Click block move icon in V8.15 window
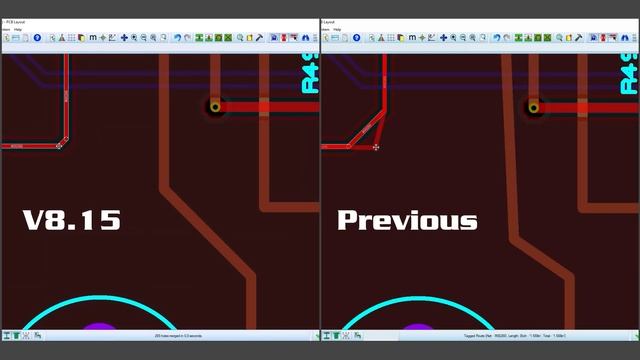This screenshot has width=640, height=360. click(209, 38)
